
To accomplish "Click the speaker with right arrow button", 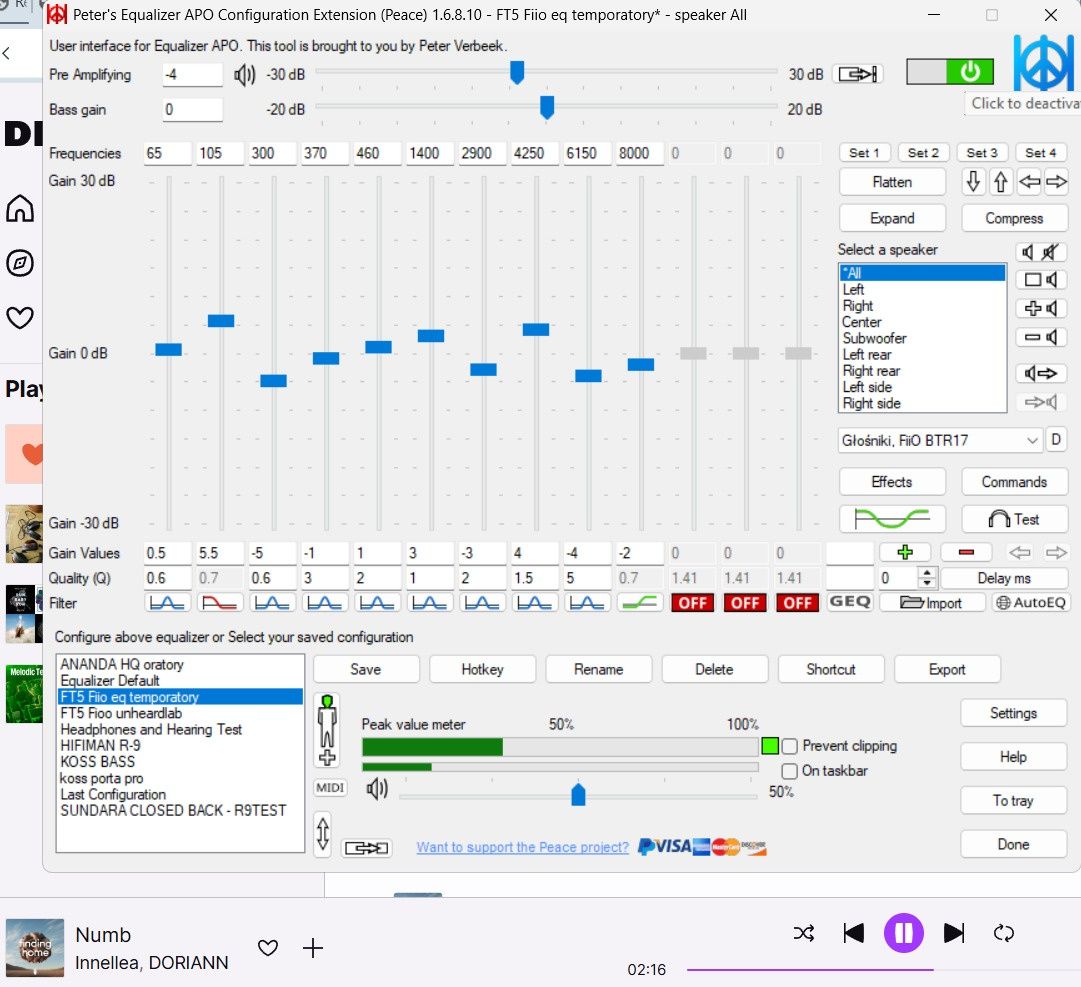I will (x=1041, y=374).
